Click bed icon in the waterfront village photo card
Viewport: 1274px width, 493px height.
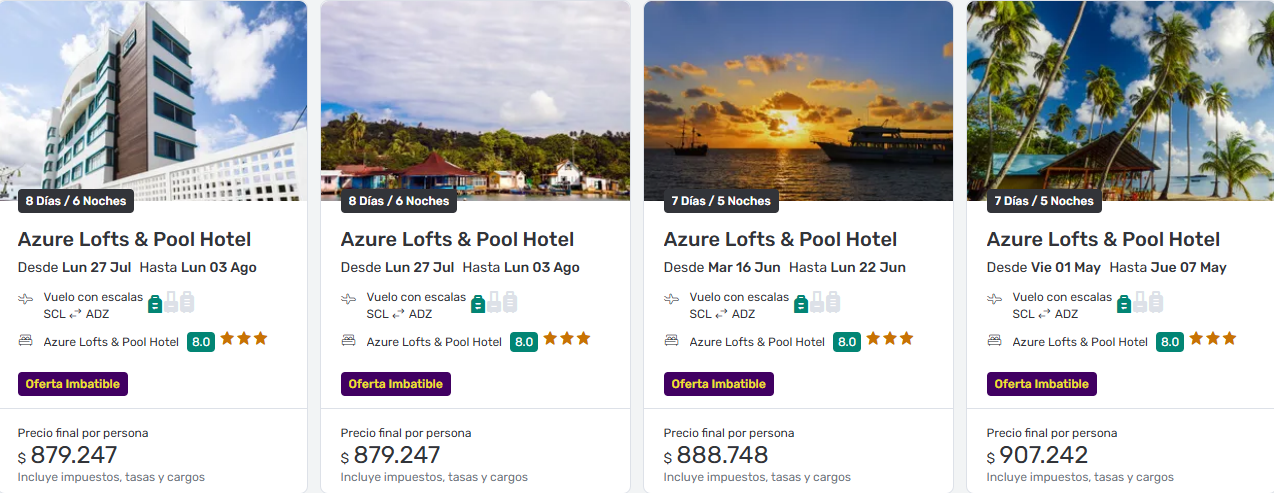pyautogui.click(x=348, y=341)
